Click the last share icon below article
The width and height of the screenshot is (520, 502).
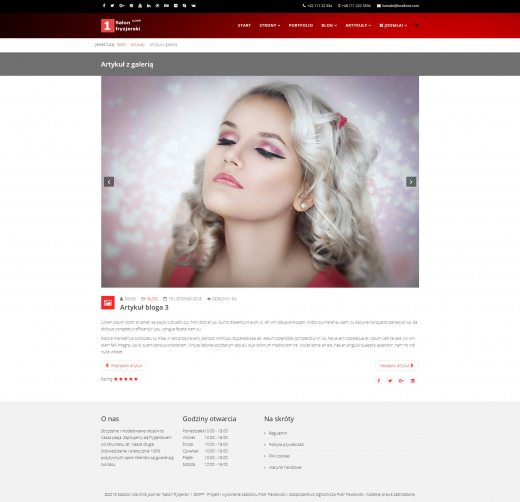413,381
